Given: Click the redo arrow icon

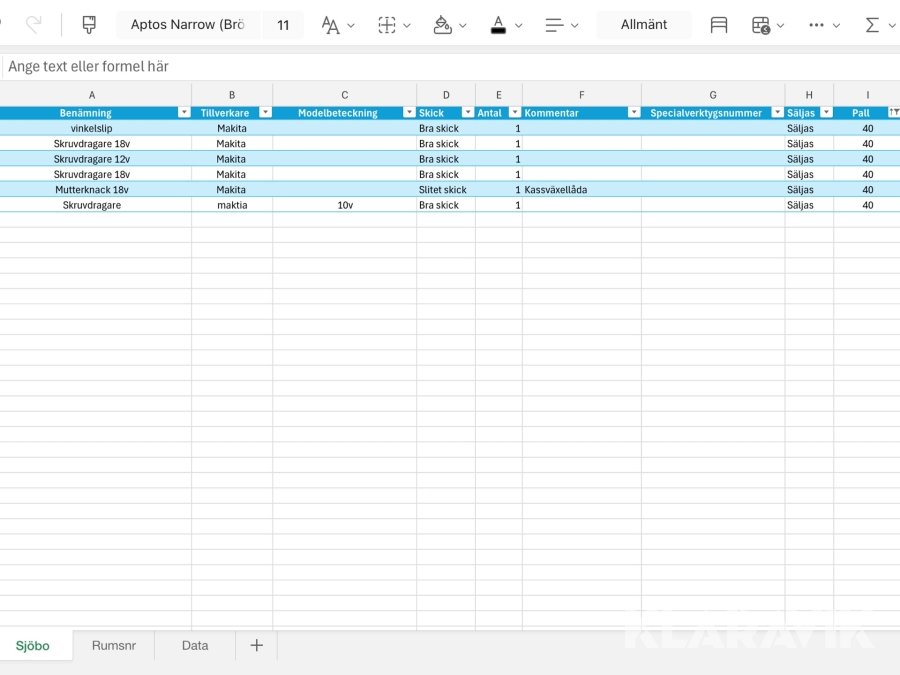Looking at the screenshot, I should [33, 25].
